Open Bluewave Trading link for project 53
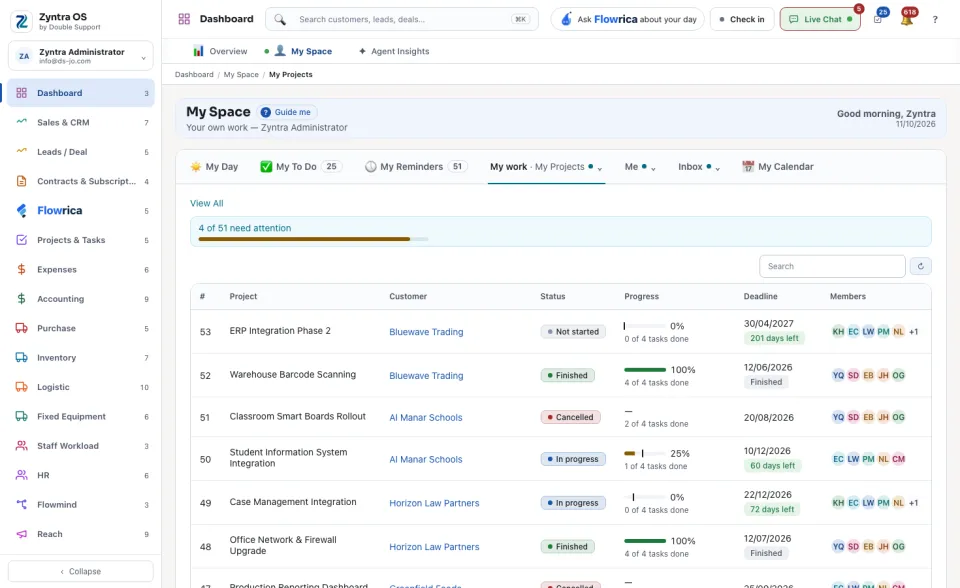The width and height of the screenshot is (960, 588). [426, 332]
